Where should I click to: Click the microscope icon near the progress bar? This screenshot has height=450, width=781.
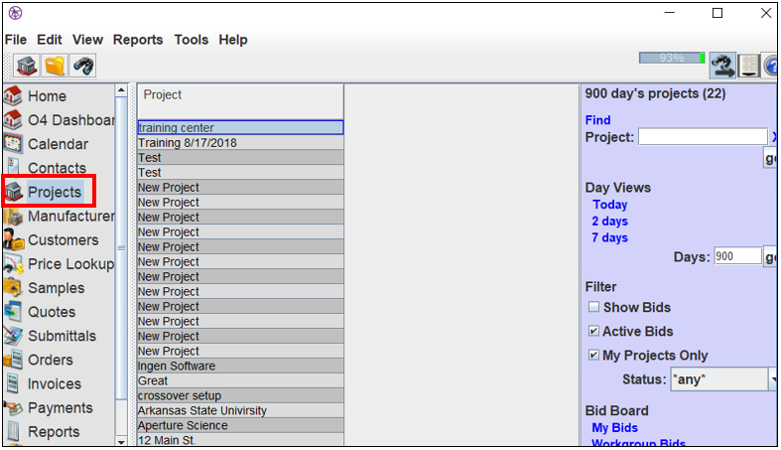point(722,65)
